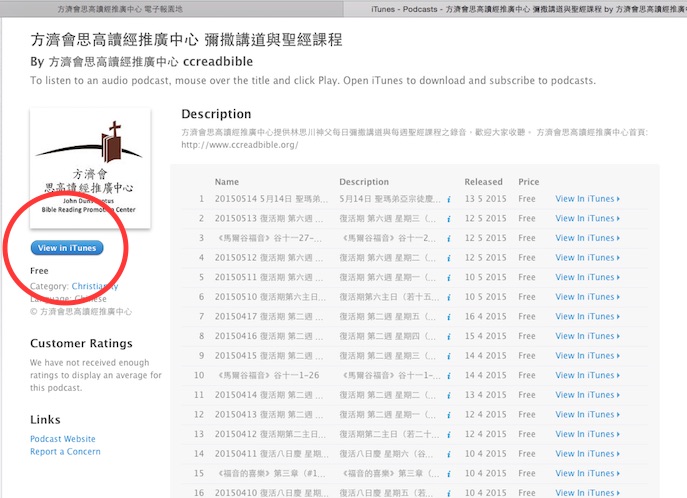
Task: Click the info icon in row 16
Action: pyautogui.click(x=449, y=493)
